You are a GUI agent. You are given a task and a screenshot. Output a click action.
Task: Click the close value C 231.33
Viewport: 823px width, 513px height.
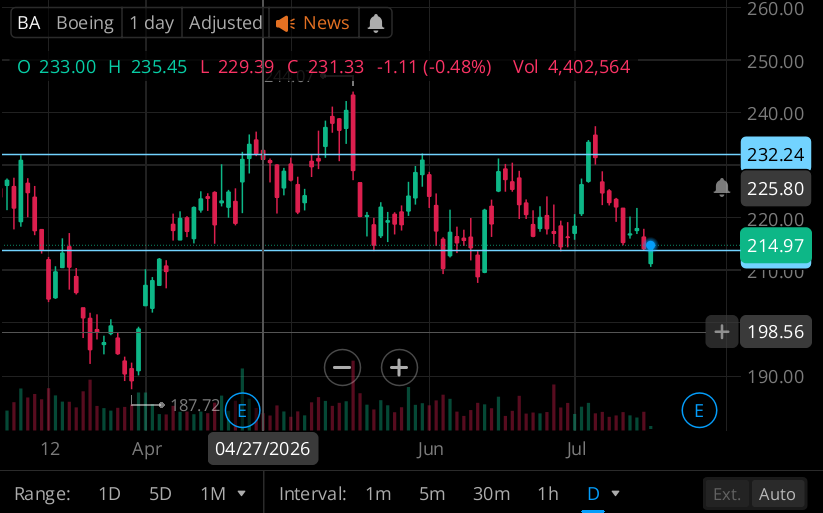(x=325, y=67)
